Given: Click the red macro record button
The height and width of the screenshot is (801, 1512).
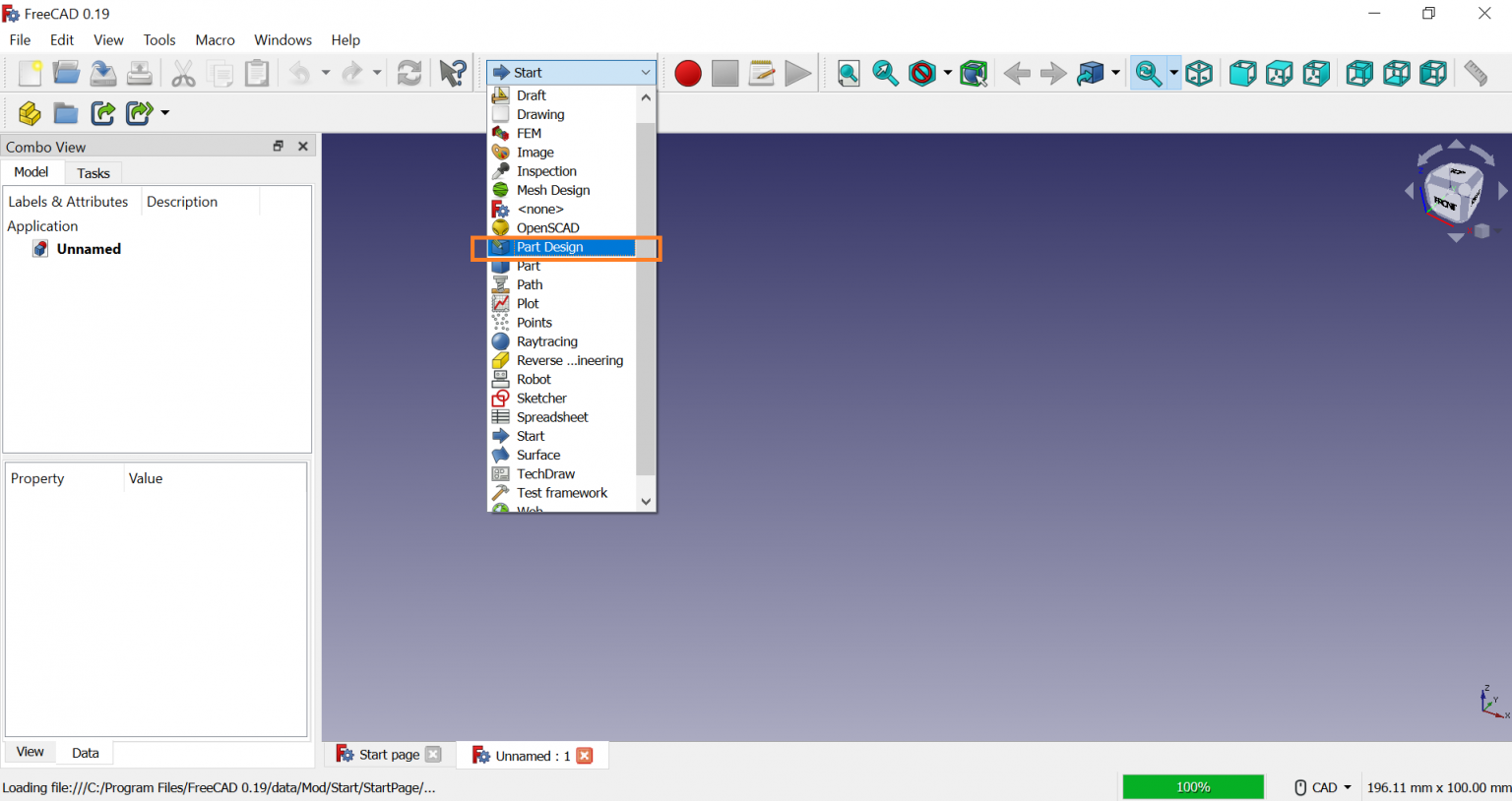Looking at the screenshot, I should point(688,74).
